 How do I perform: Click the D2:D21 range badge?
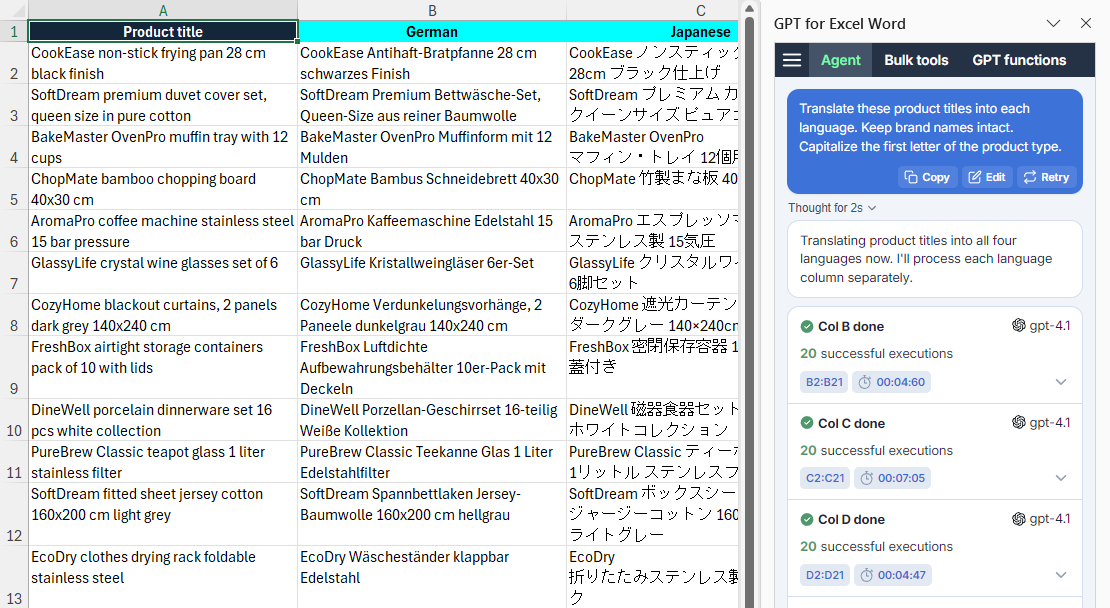coord(824,574)
